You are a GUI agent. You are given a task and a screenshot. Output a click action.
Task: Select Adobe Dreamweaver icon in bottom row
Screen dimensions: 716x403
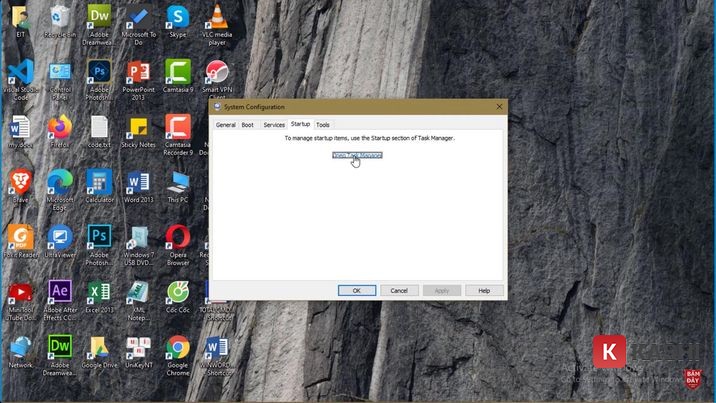click(x=60, y=355)
